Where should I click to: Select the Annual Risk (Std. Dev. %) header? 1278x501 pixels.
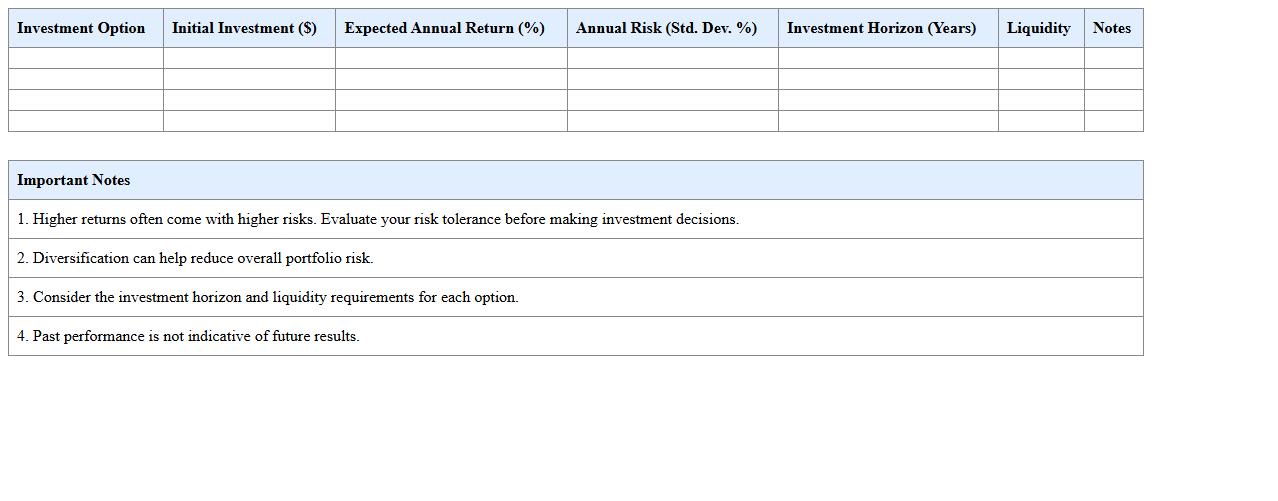click(x=666, y=28)
